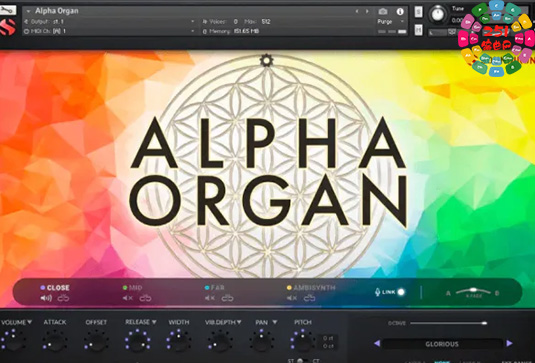
Task: Click the Tune knob in header
Action: click(x=437, y=14)
